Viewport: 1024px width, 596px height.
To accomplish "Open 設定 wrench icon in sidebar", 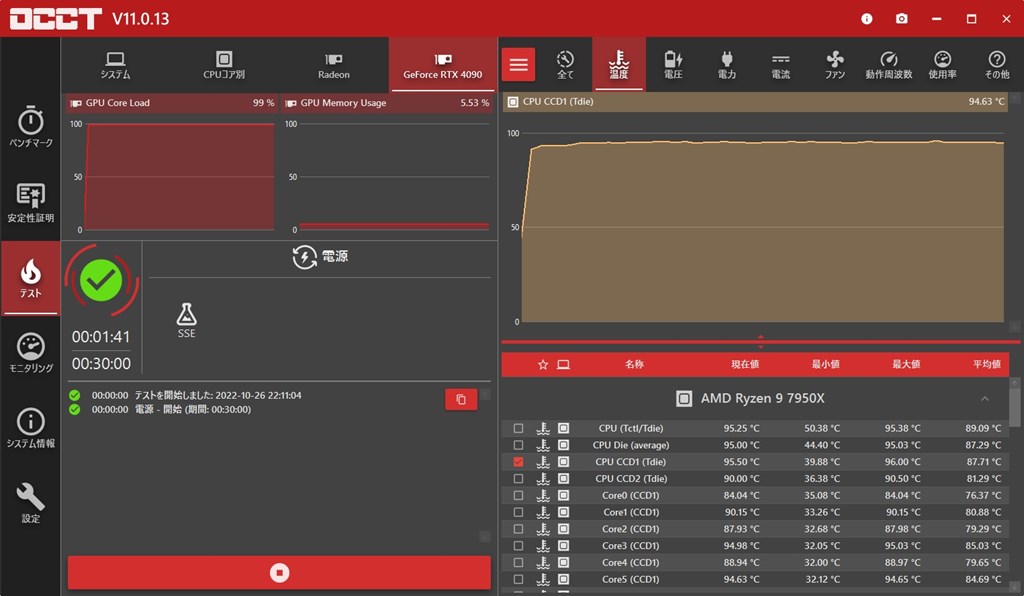I will 30,503.
